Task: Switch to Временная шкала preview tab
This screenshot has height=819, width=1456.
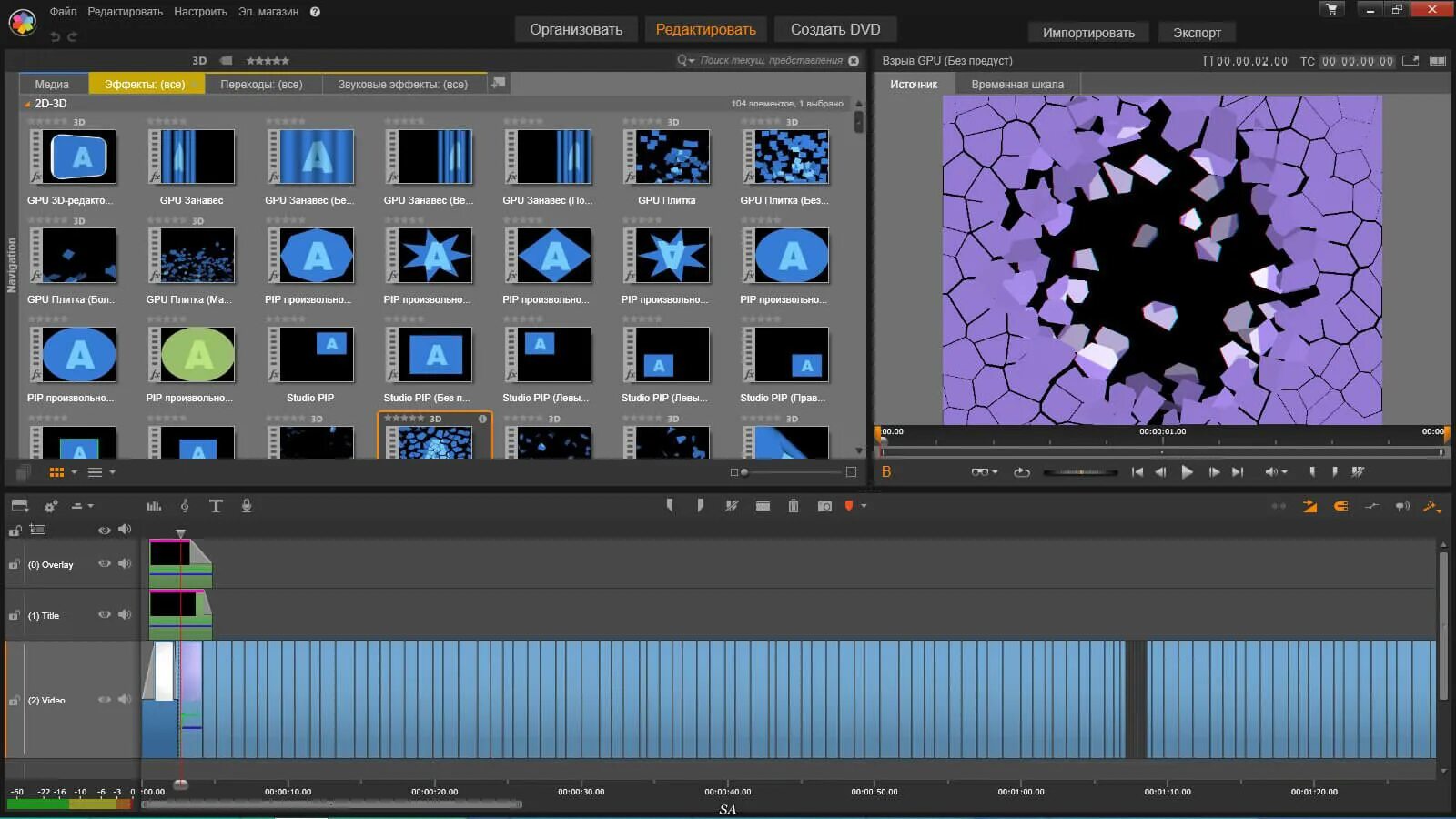Action: (x=1017, y=84)
